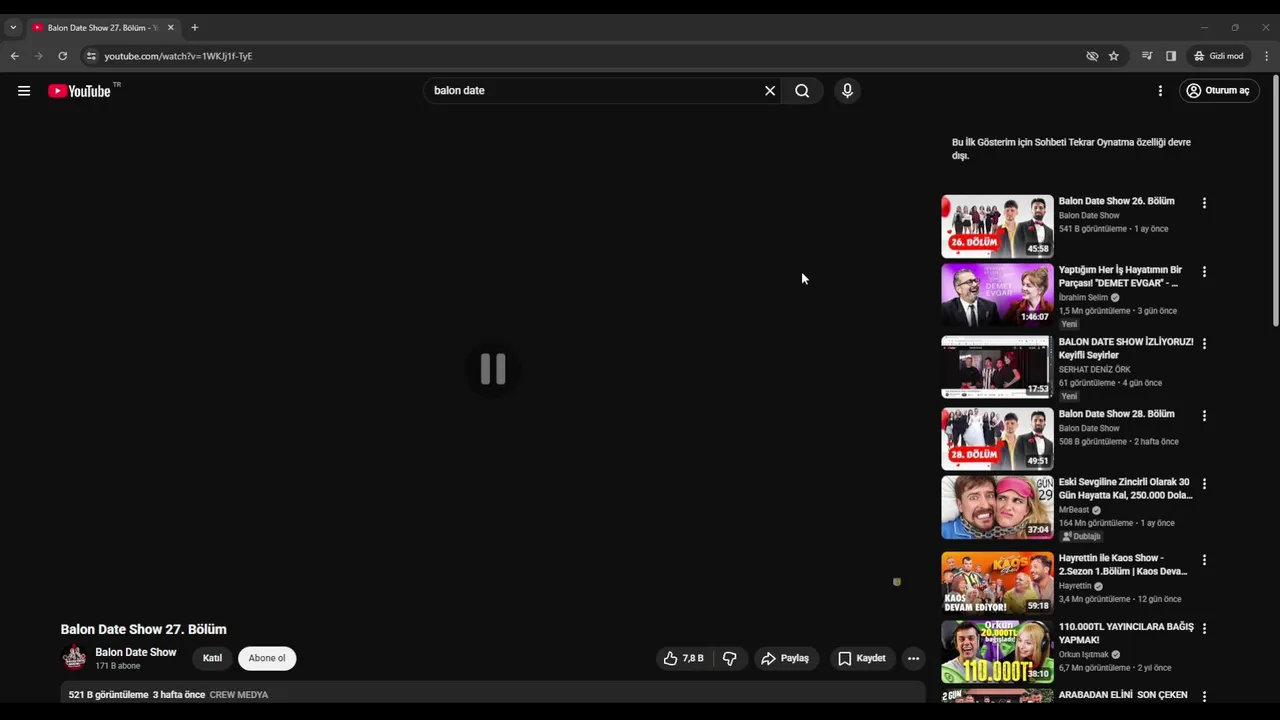Open title Hayrettin ile Kaos Show
This screenshot has height=720, width=1280.
click(x=1123, y=565)
